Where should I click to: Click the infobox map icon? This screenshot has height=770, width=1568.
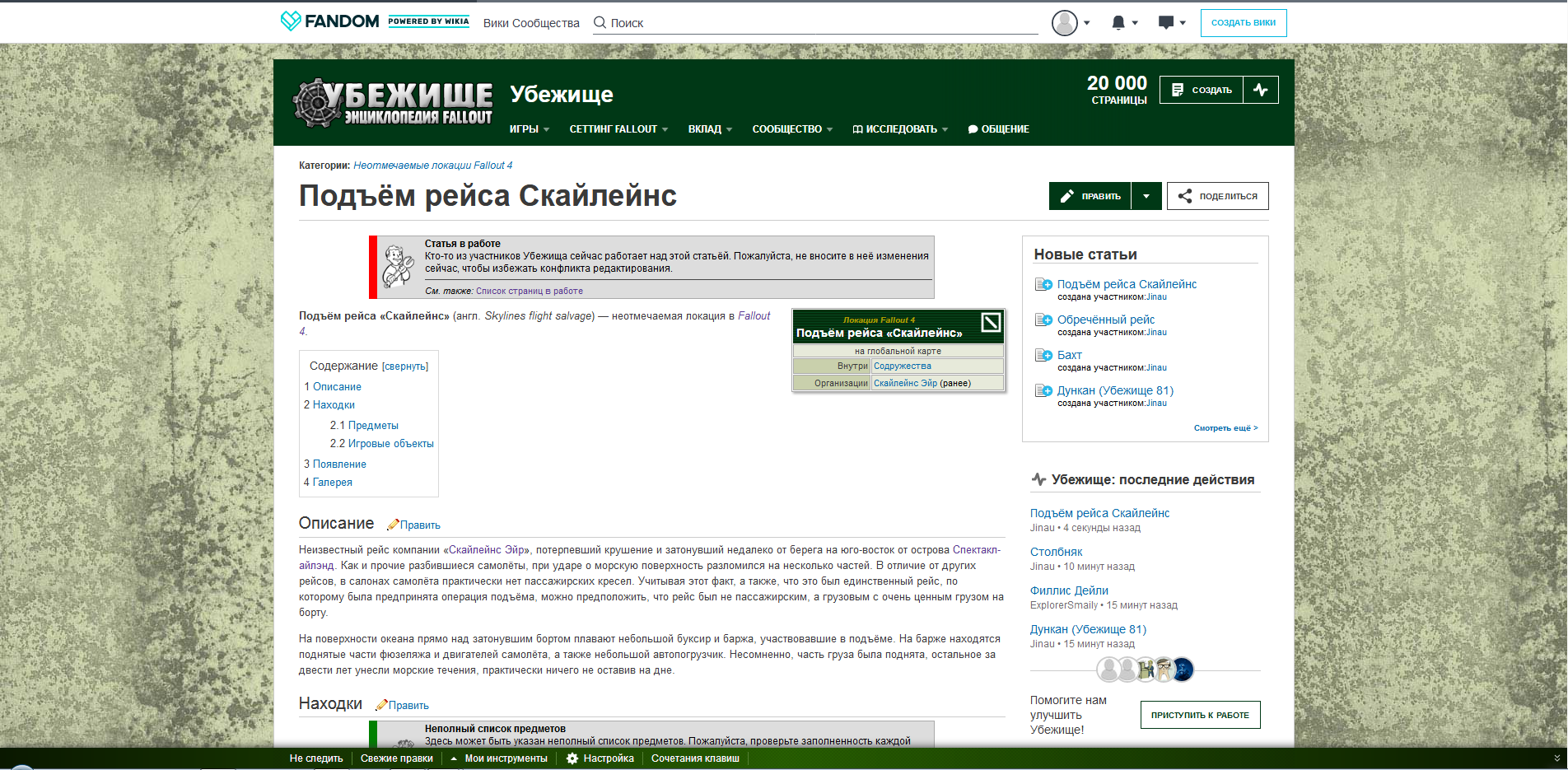click(x=991, y=322)
